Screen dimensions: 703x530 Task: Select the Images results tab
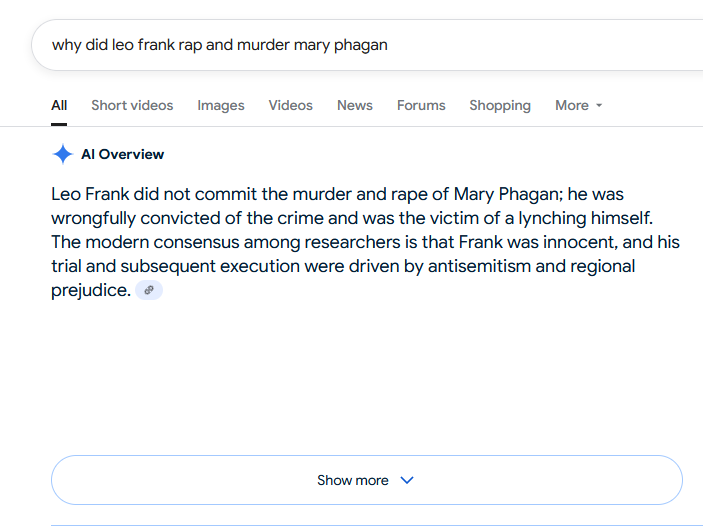point(221,105)
